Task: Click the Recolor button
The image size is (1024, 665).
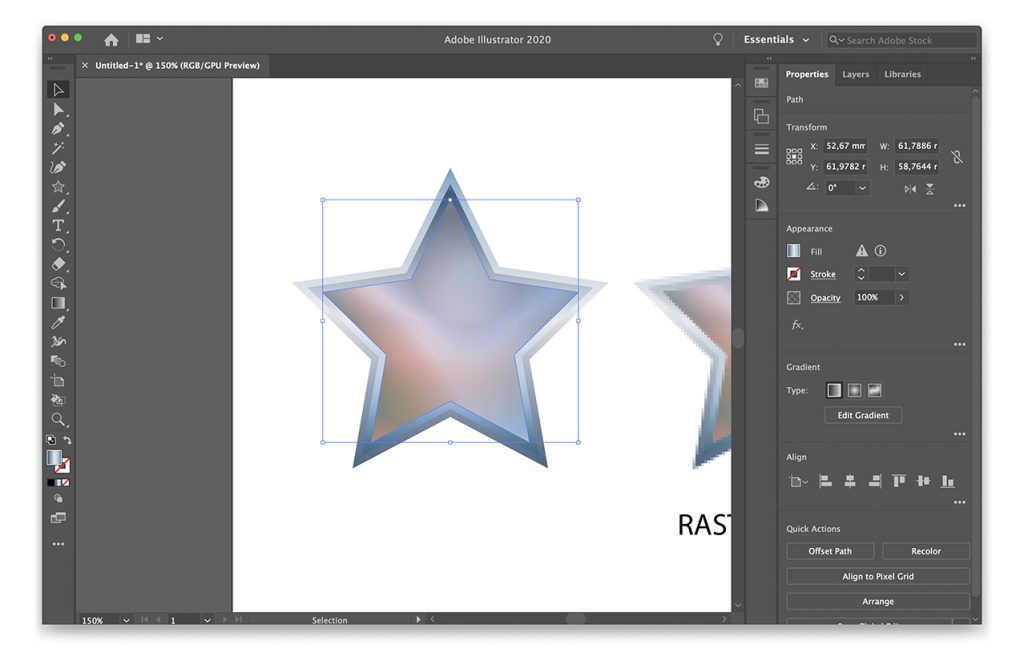Action: [x=926, y=551]
